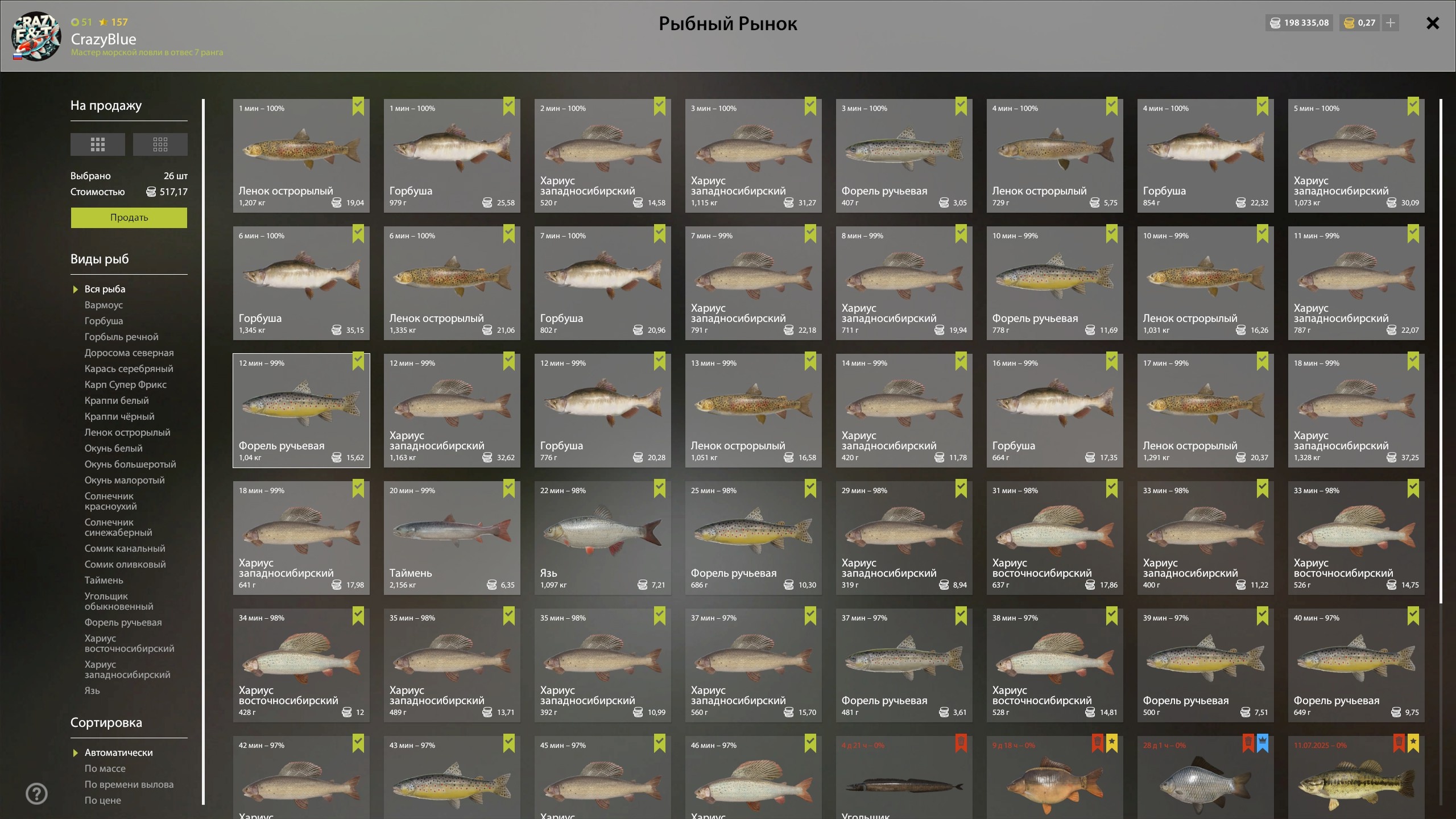The image size is (1456, 819).
Task: Select sorting by По цене
Action: point(103,800)
